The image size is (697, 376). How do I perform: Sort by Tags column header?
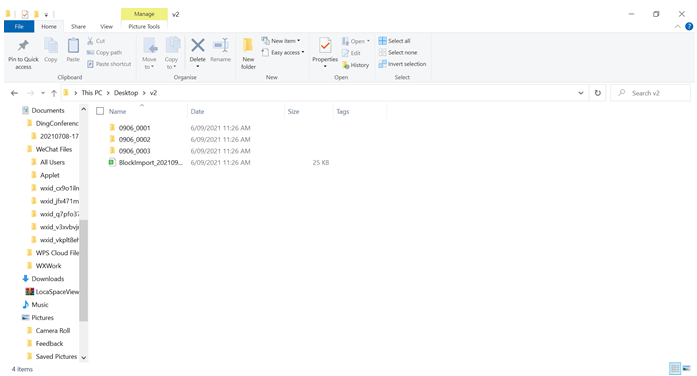[360, 111]
